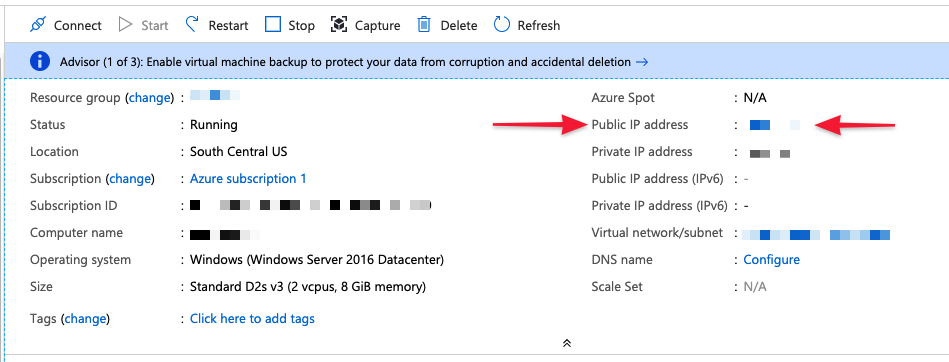Click here to add tags link
The height and width of the screenshot is (362, 949).
pyautogui.click(x=252, y=318)
